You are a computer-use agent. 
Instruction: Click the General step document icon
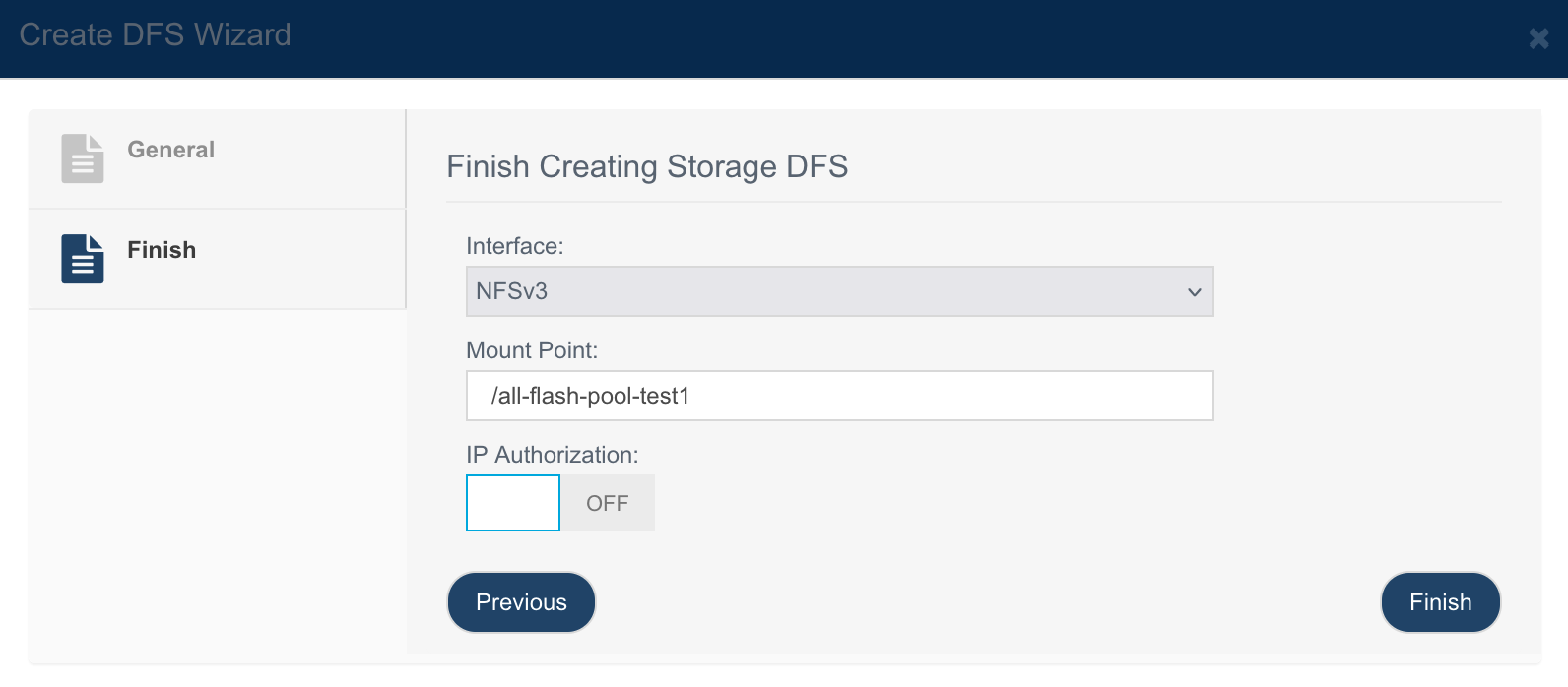83,158
